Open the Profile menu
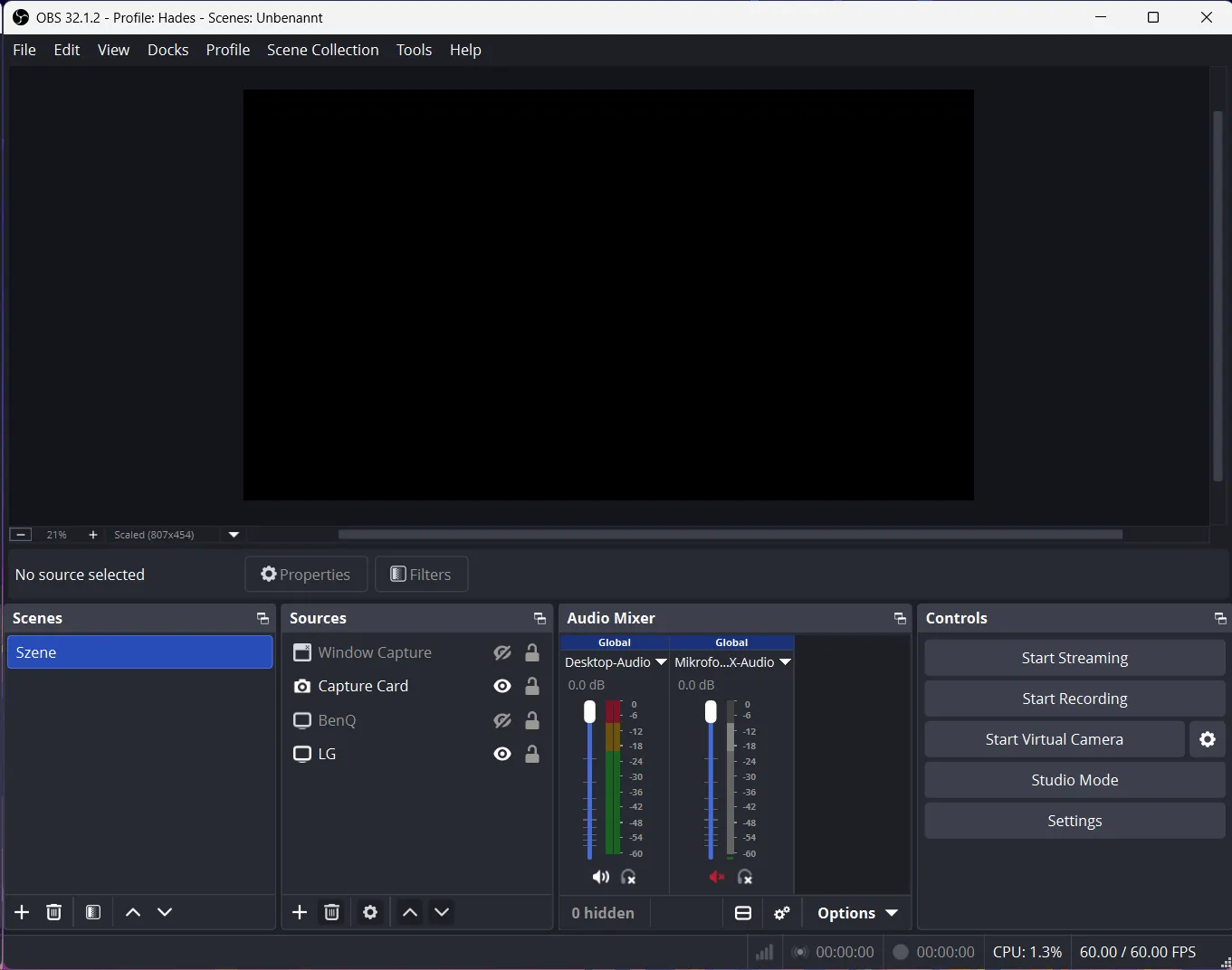The image size is (1232, 970). coord(228,50)
